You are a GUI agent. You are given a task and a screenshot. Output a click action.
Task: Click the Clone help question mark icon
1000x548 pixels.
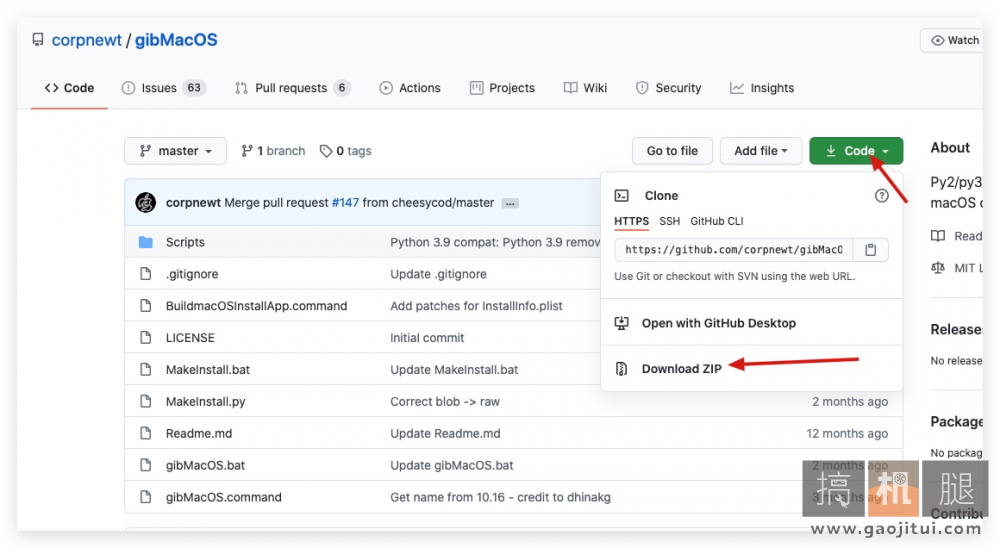(x=881, y=196)
